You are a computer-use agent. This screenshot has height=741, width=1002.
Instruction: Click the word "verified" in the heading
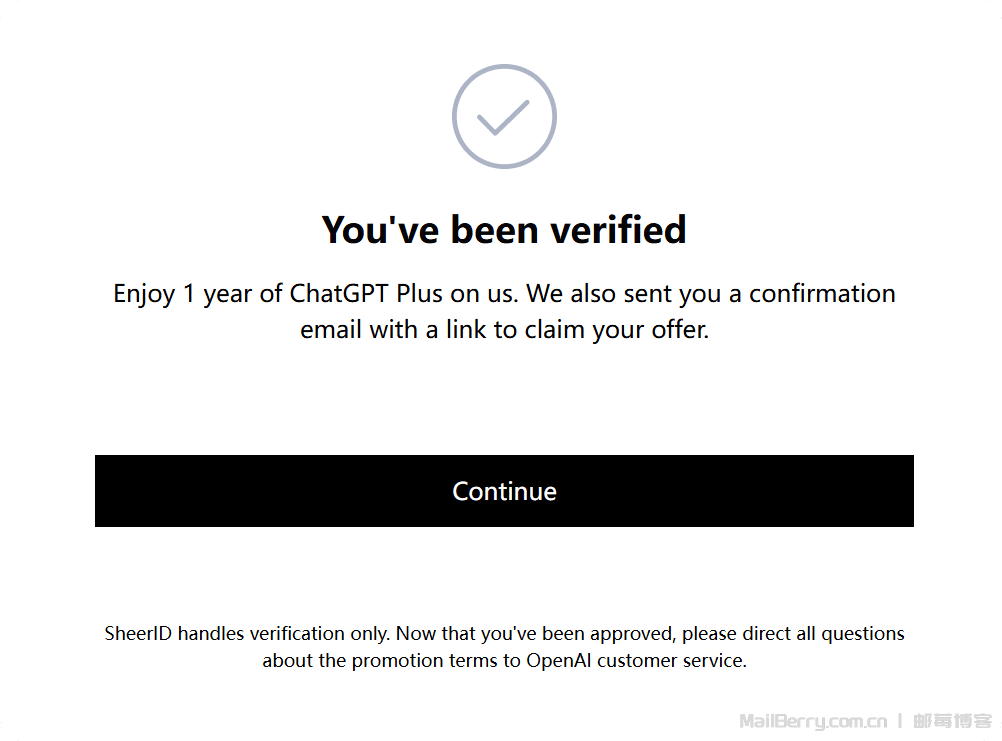(x=618, y=230)
